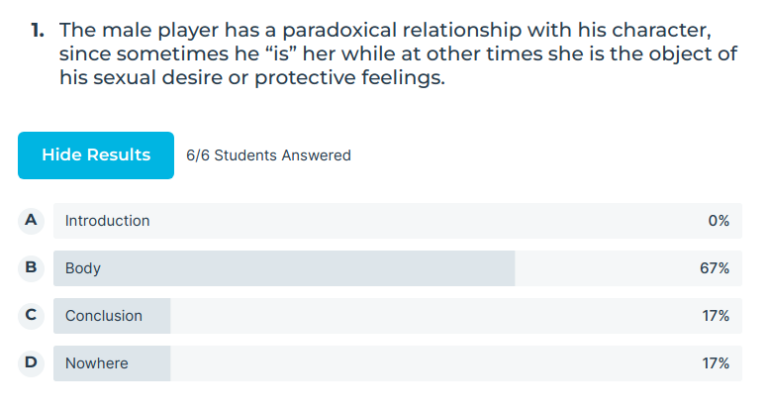This screenshot has width=768, height=409.
Task: Click the 17% result for Conclusion
Action: click(715, 316)
